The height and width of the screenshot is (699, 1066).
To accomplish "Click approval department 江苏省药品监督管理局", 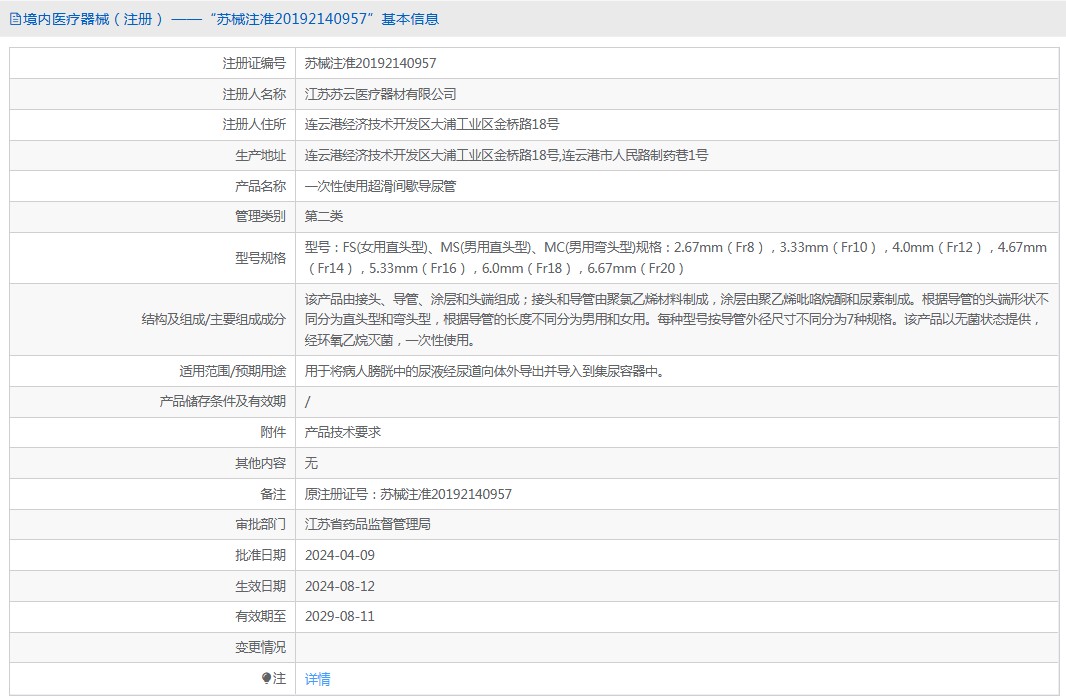I will pyautogui.click(x=367, y=524).
